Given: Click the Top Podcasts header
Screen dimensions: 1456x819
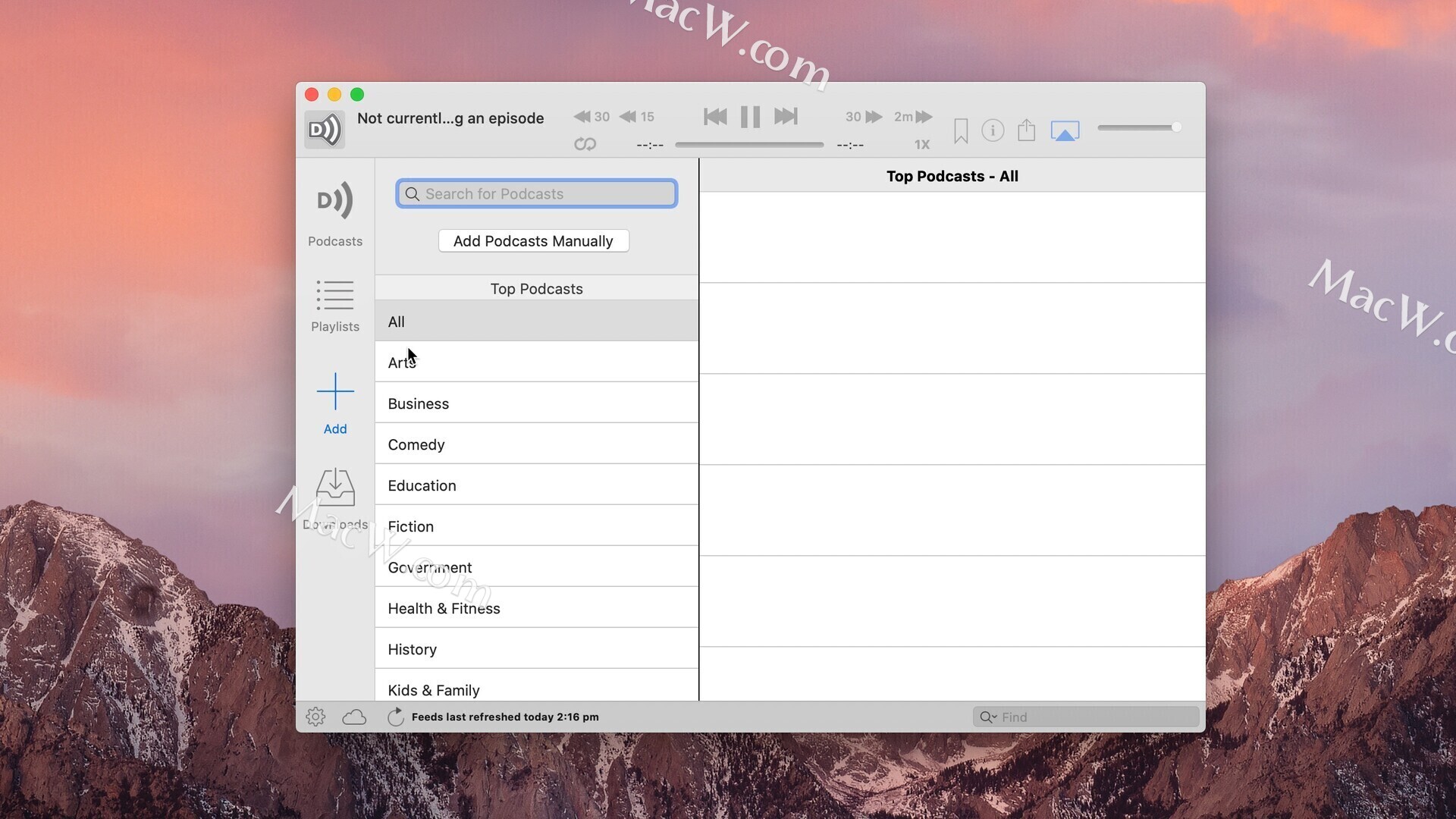Looking at the screenshot, I should tap(537, 289).
